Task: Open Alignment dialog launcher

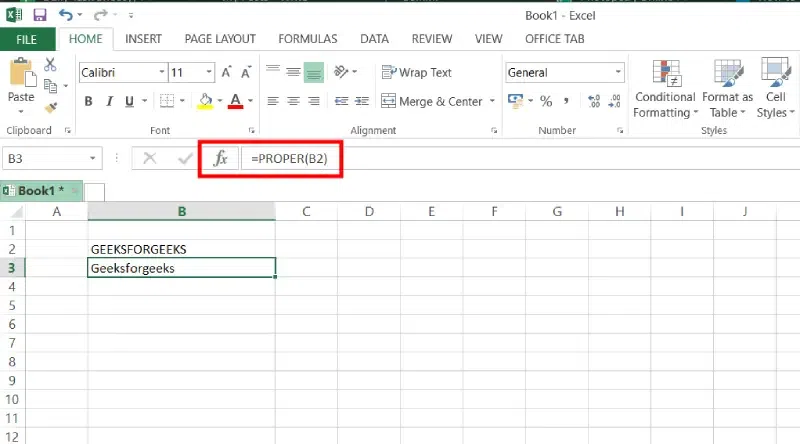Action: [x=494, y=131]
